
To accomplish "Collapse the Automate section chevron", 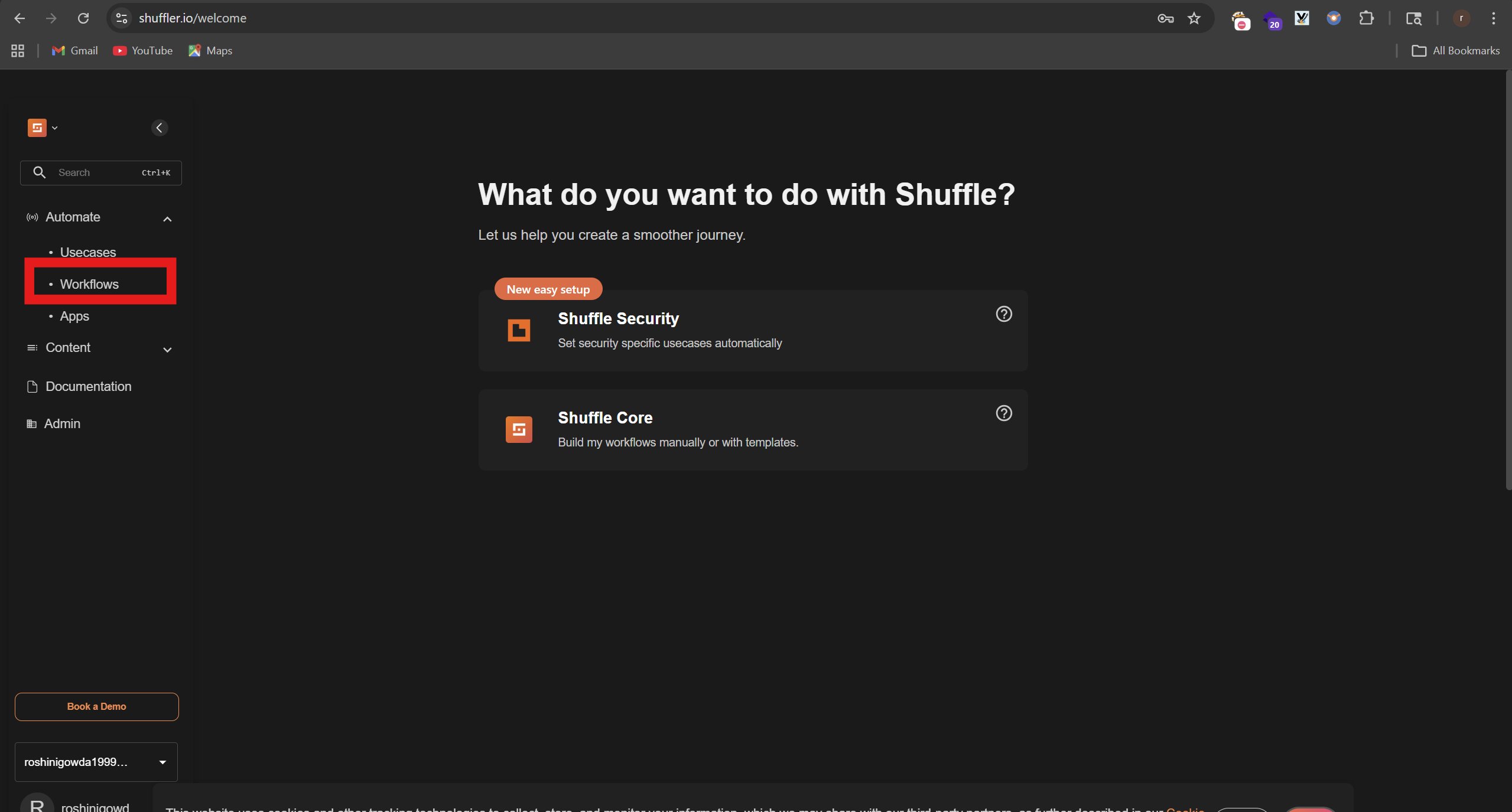I will pyautogui.click(x=167, y=219).
